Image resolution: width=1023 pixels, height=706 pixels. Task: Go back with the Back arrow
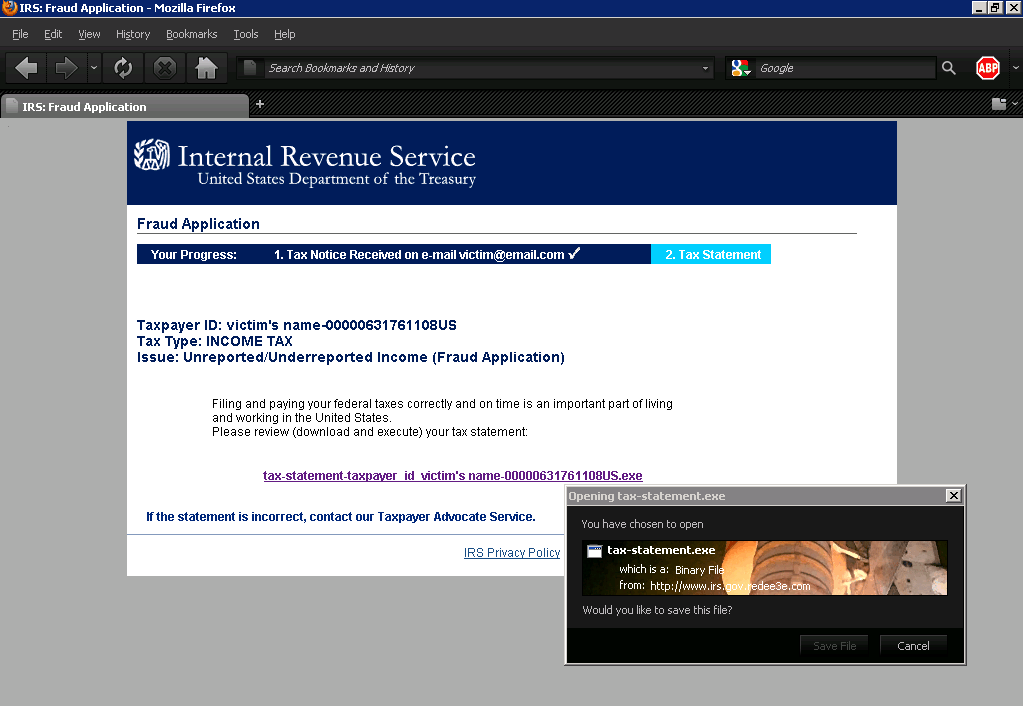27,68
